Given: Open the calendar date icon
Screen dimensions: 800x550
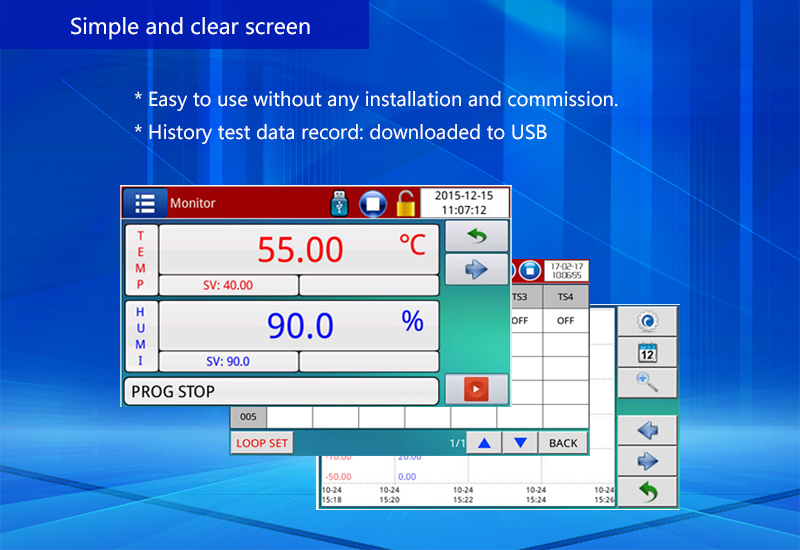Looking at the screenshot, I should click(646, 352).
